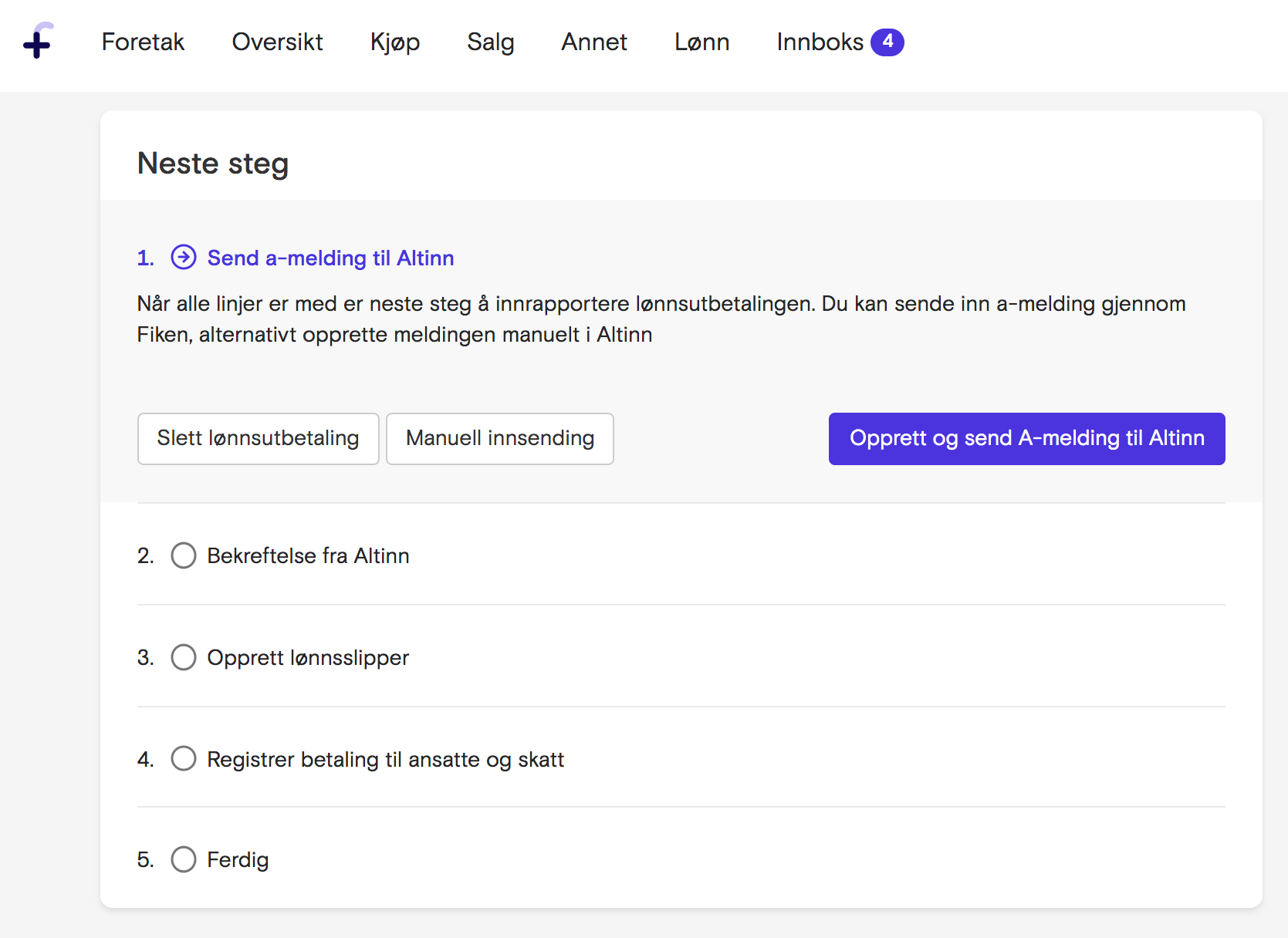Open the Salg menu
Viewport: 1288px width, 938px height.
coord(491,42)
